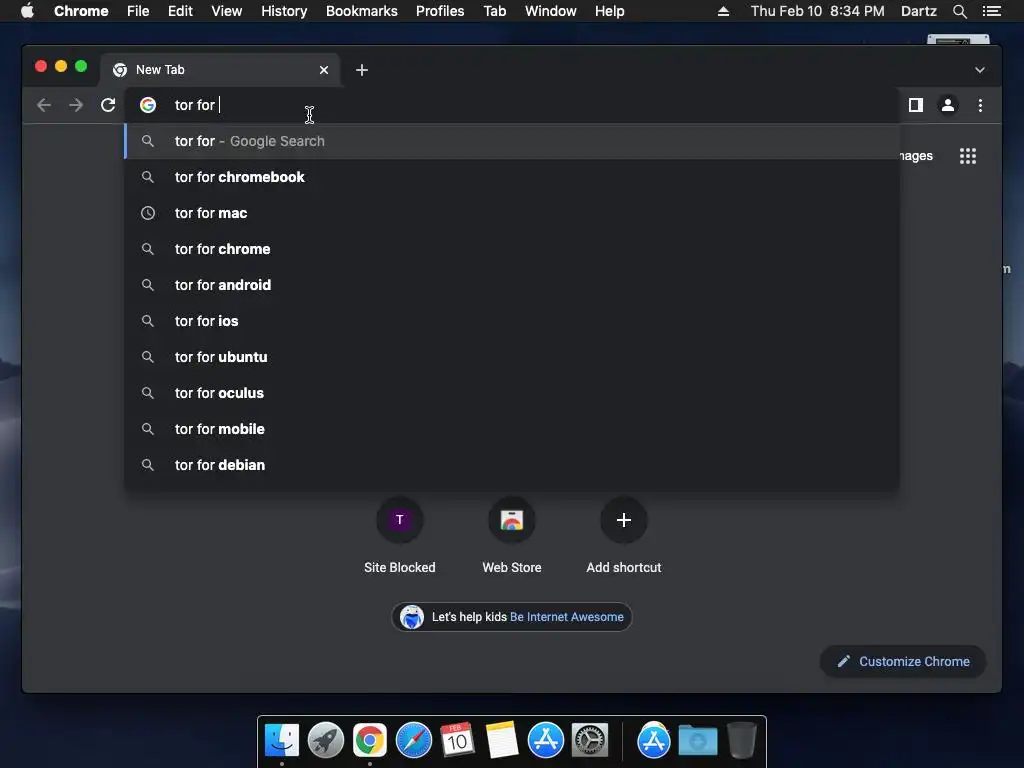
Task: Click the Chrome icon in the Dock
Action: click(370, 741)
